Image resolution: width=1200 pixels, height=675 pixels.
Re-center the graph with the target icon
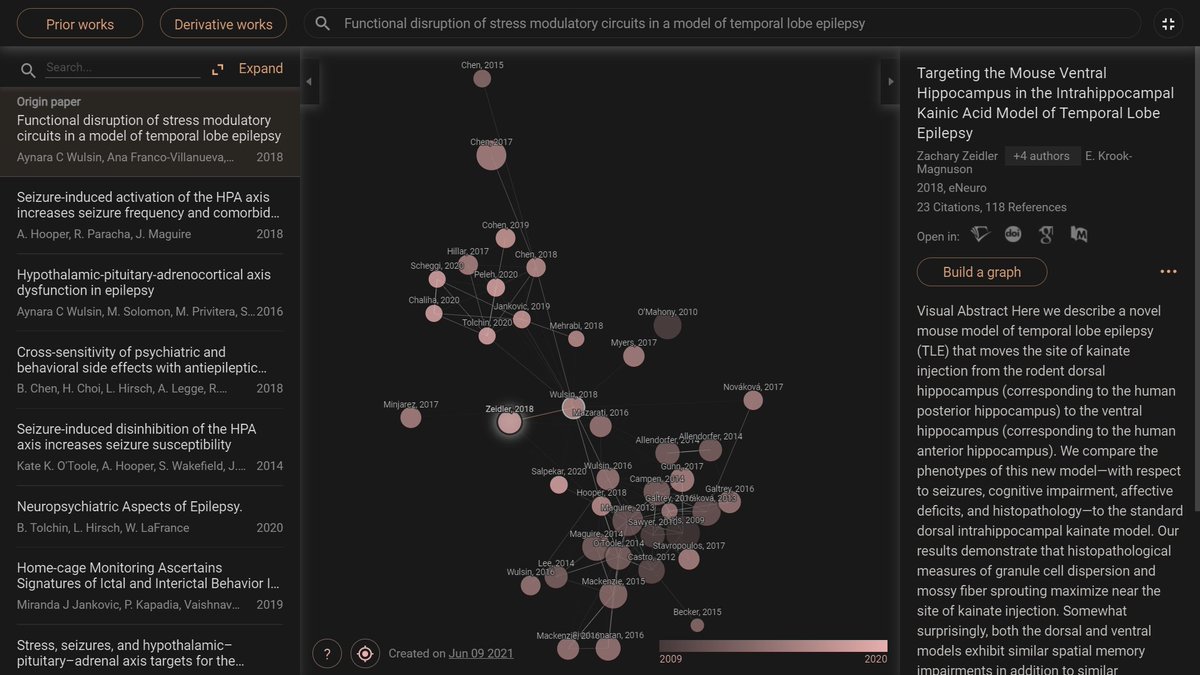tap(365, 653)
